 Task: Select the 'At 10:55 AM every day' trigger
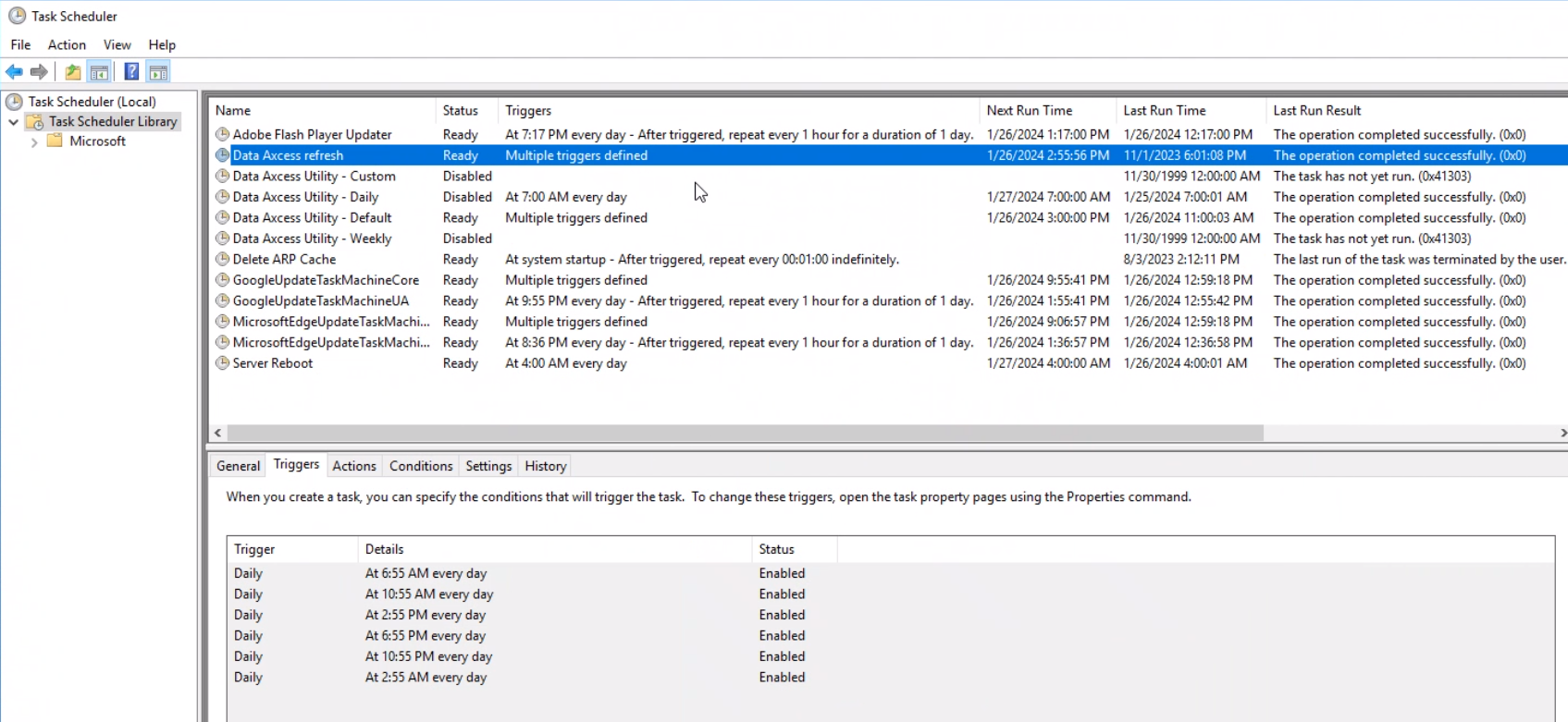pyautogui.click(x=429, y=594)
